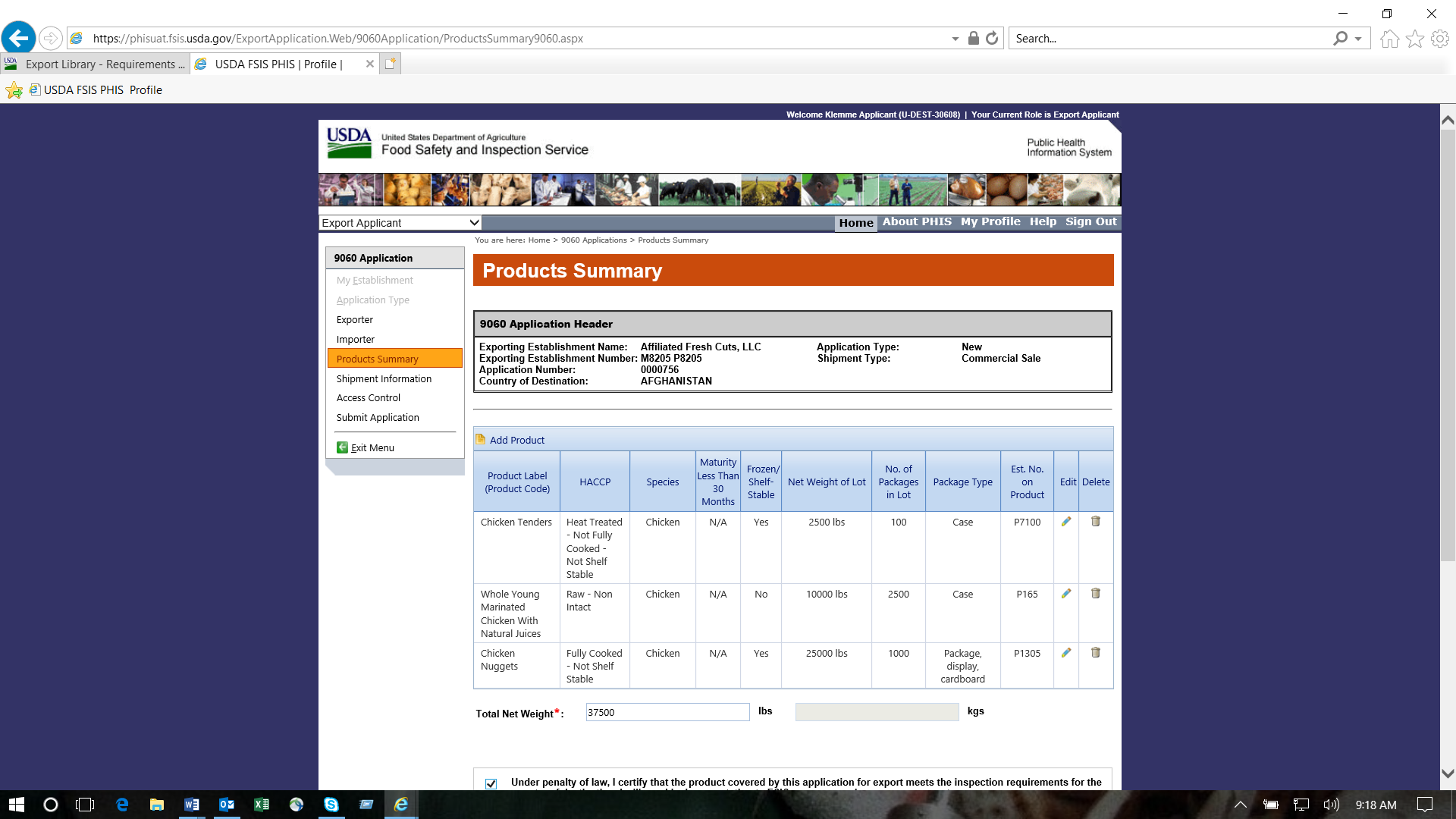Viewport: 1456px width, 819px height.
Task: Edit the Whole Young Marinated Chicken row
Action: (x=1066, y=594)
